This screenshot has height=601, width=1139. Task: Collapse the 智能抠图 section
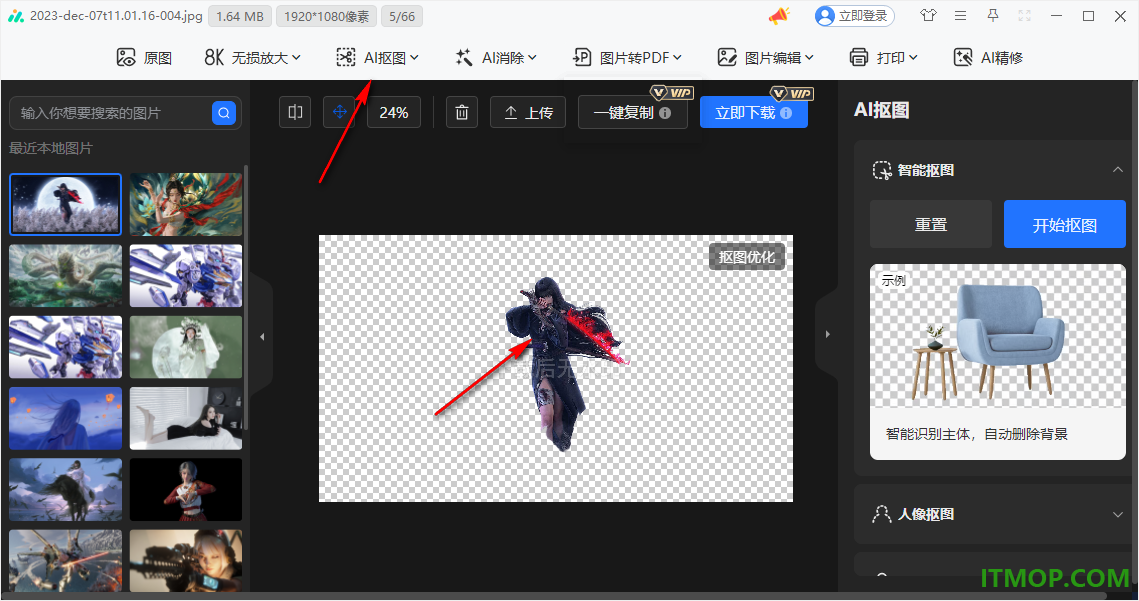pyautogui.click(x=1117, y=170)
